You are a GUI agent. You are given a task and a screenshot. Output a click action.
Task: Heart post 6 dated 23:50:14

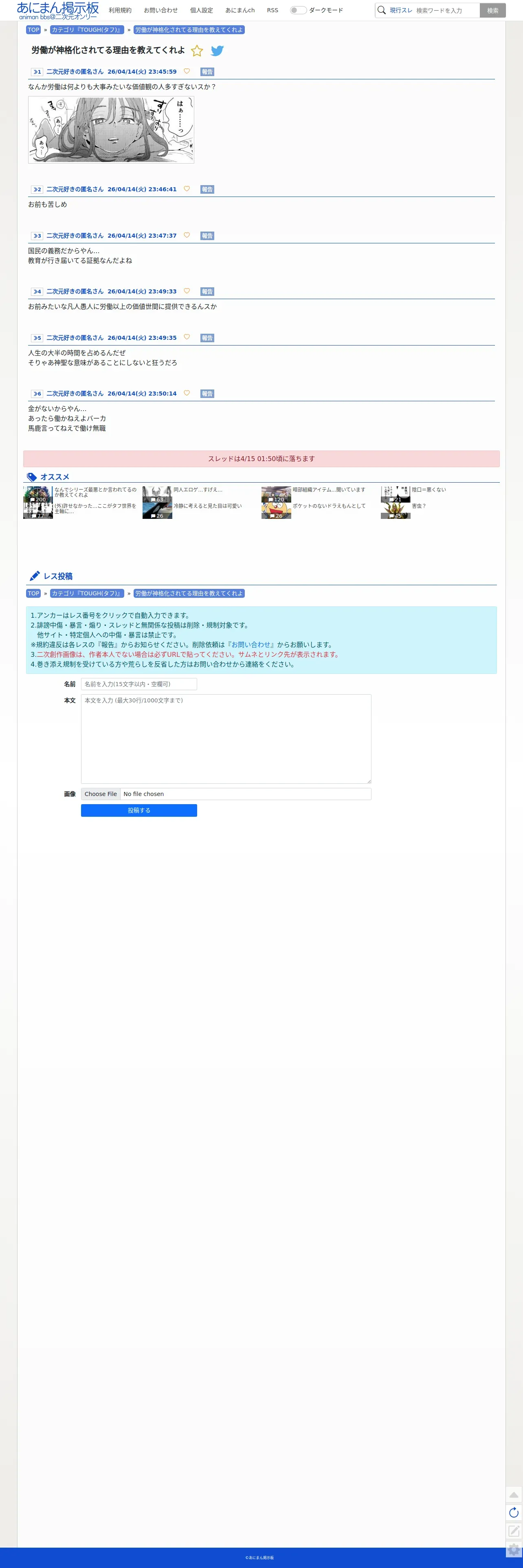187,393
